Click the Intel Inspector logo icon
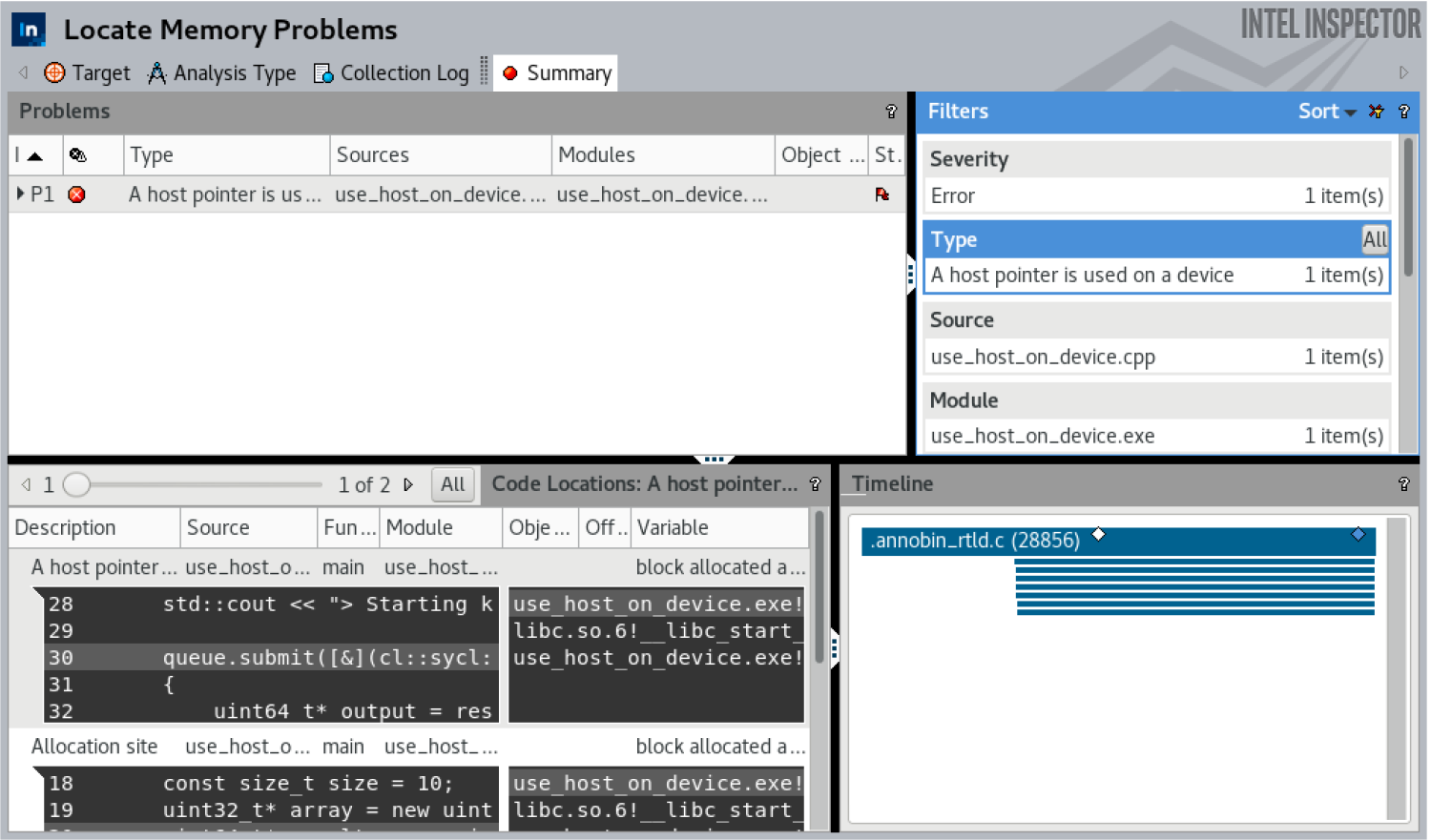This screenshot has height=840, width=1431. click(x=29, y=30)
